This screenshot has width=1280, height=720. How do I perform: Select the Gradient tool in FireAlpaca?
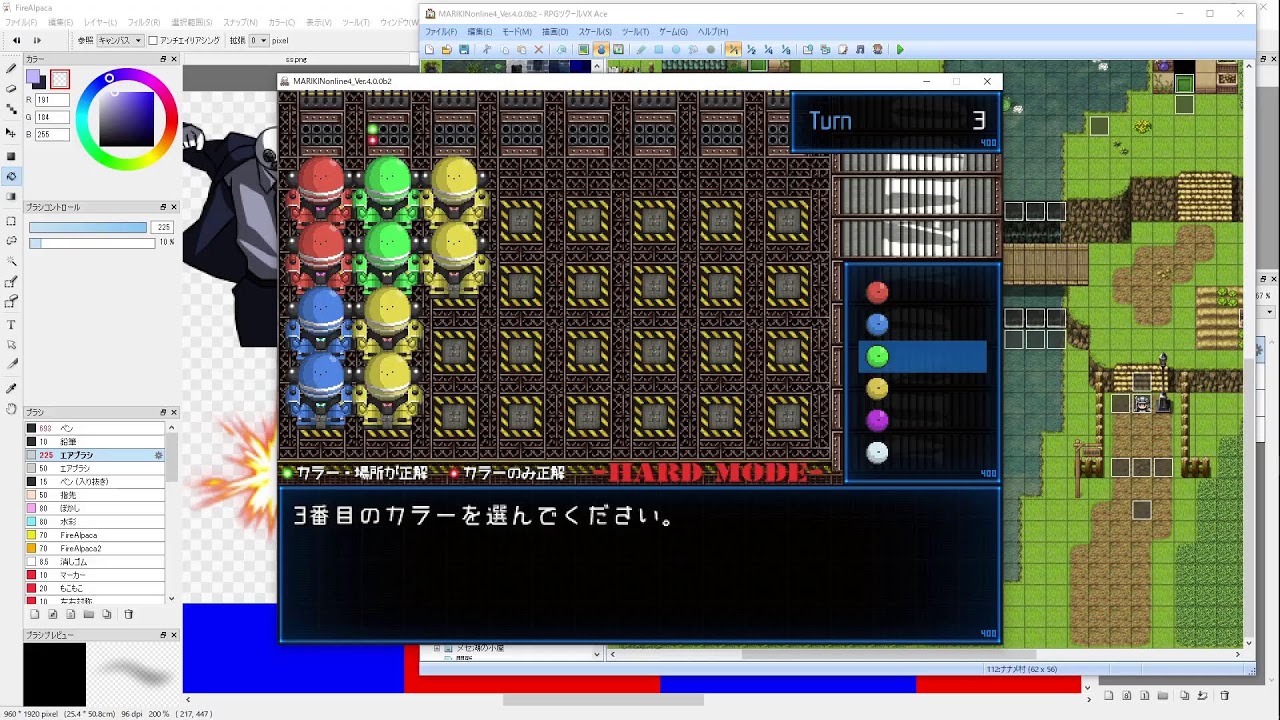pyautogui.click(x=11, y=197)
